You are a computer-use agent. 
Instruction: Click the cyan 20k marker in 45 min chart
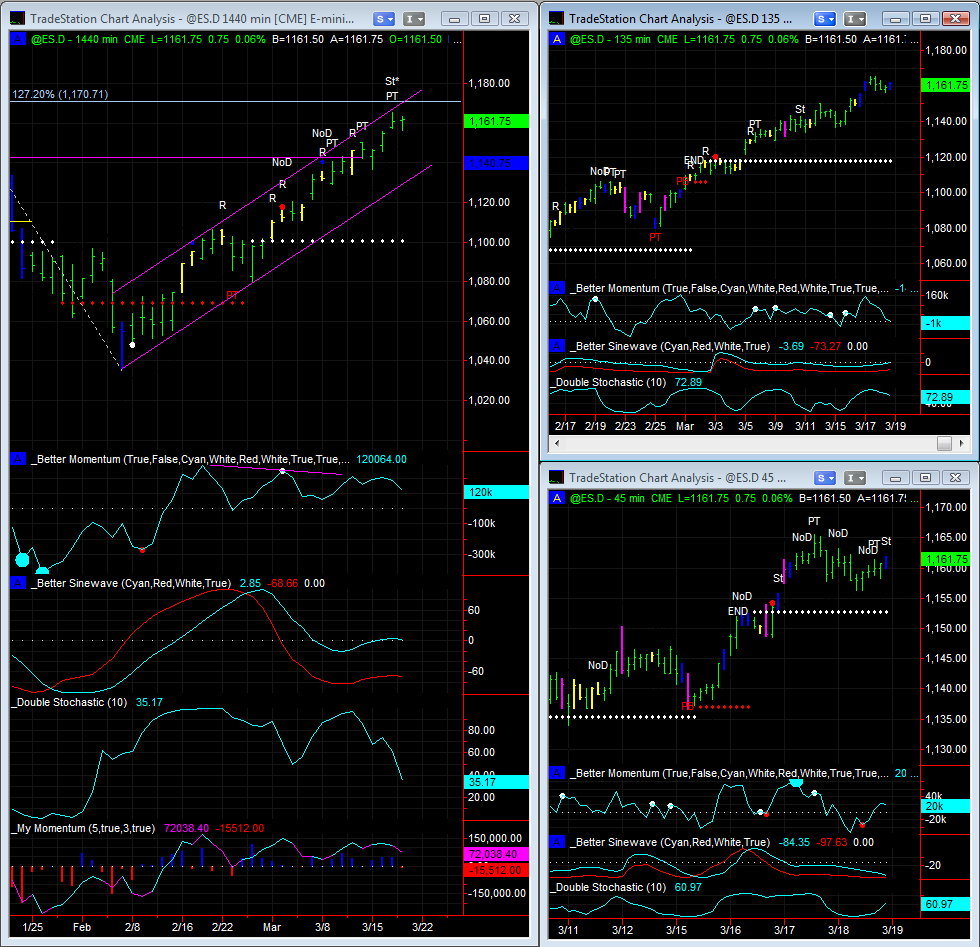[x=946, y=806]
